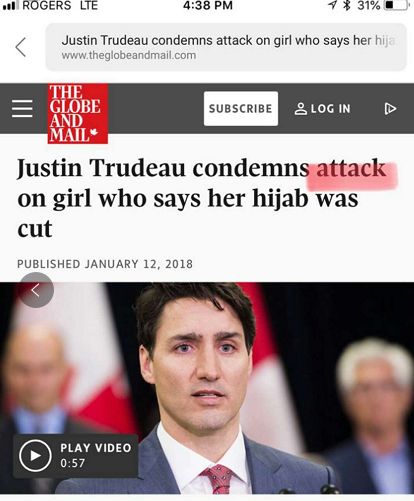Tap the user profile icon beside LOG IN
This screenshot has width=414, height=501.
(x=301, y=109)
